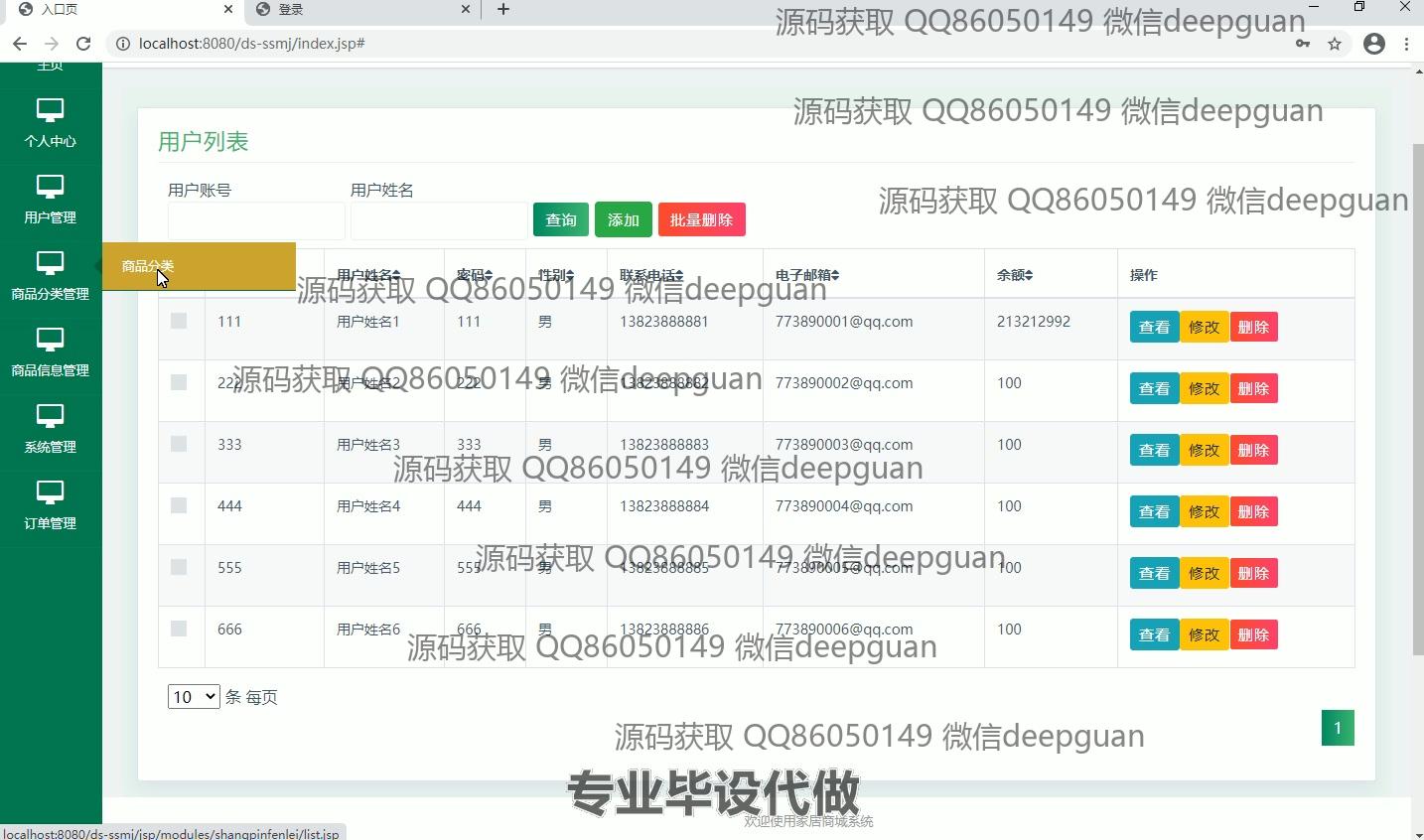
Task: Check the checkbox for user 333
Action: point(179,444)
